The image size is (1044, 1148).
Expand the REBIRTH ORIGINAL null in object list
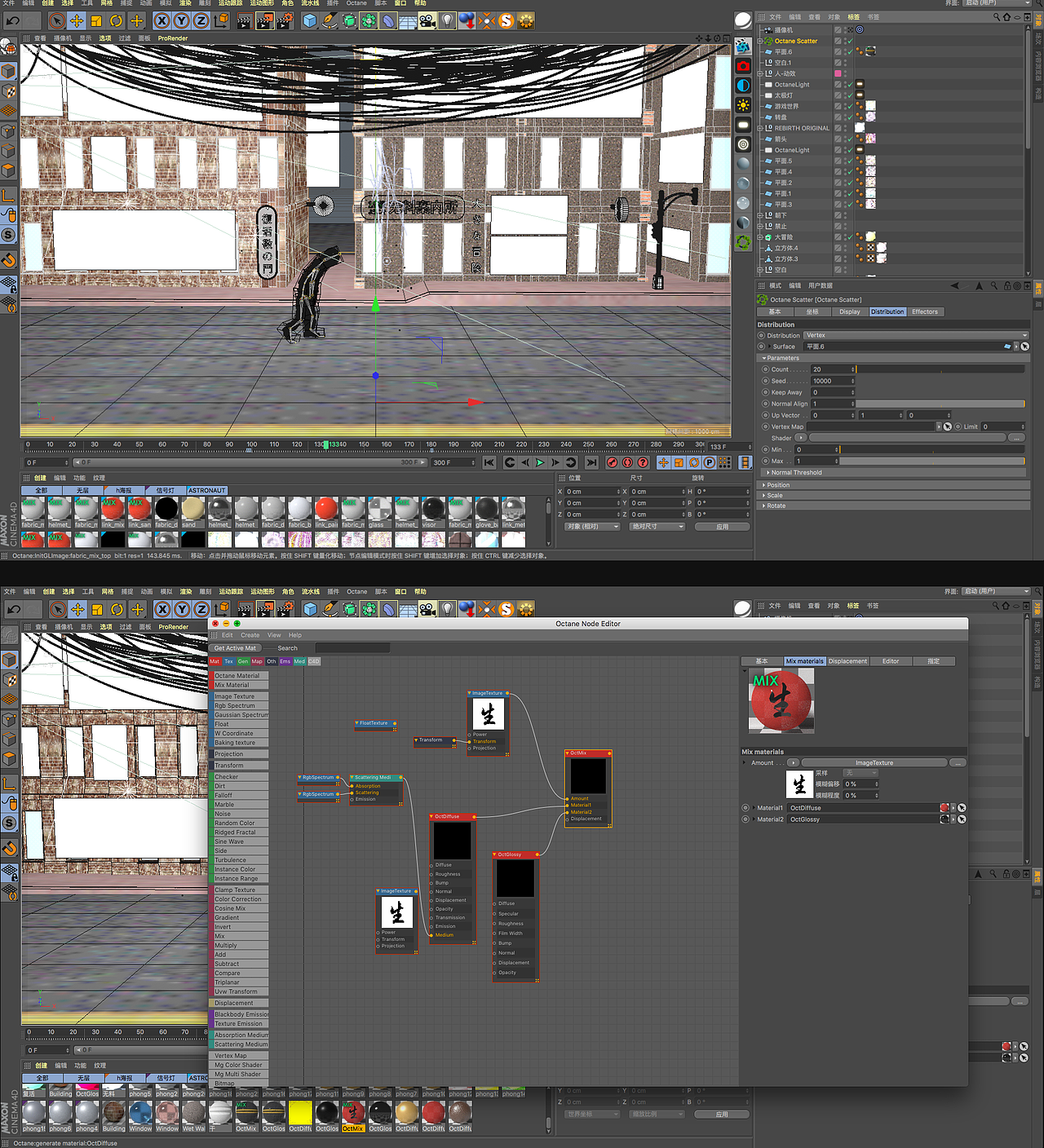(760, 128)
